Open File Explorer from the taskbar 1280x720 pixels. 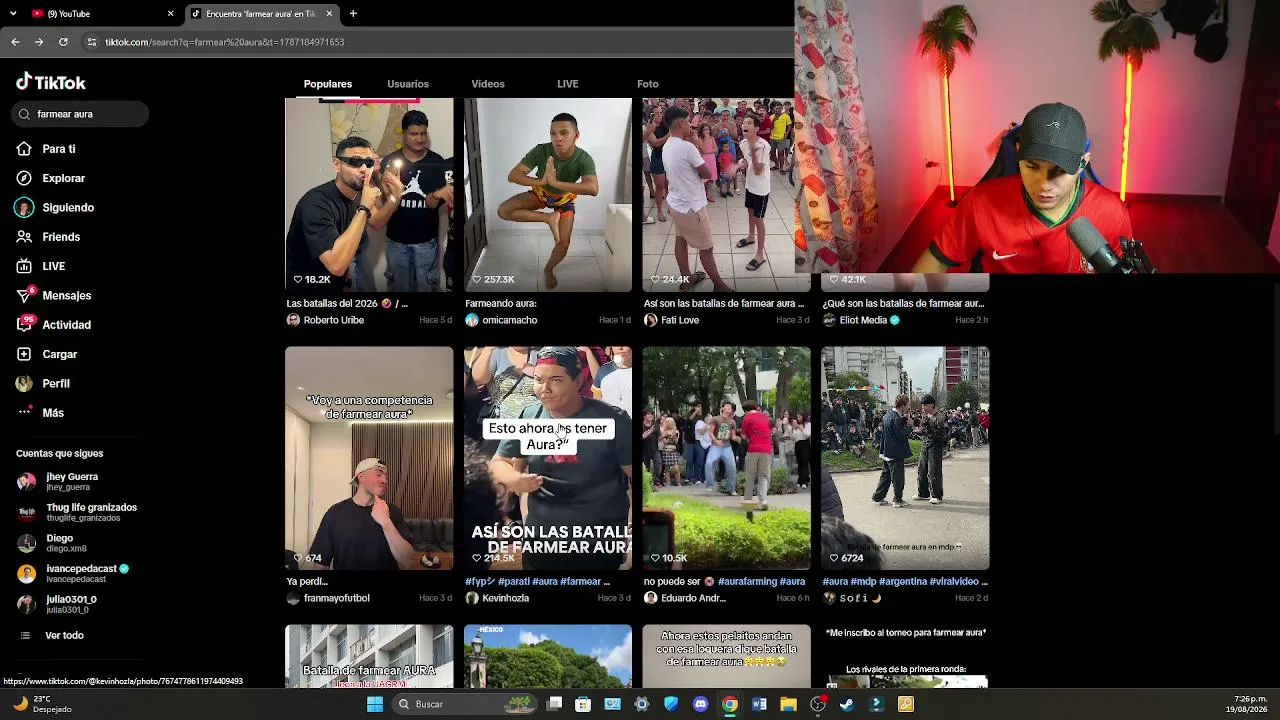pos(788,704)
